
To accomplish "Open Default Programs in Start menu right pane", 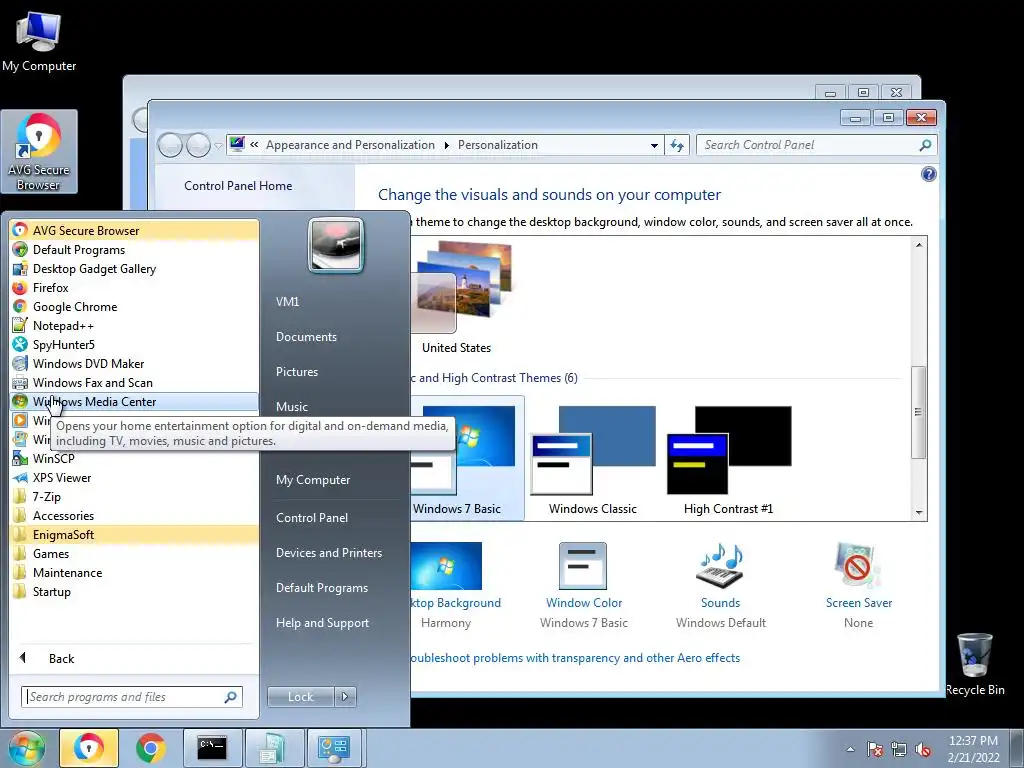I will (x=322, y=588).
